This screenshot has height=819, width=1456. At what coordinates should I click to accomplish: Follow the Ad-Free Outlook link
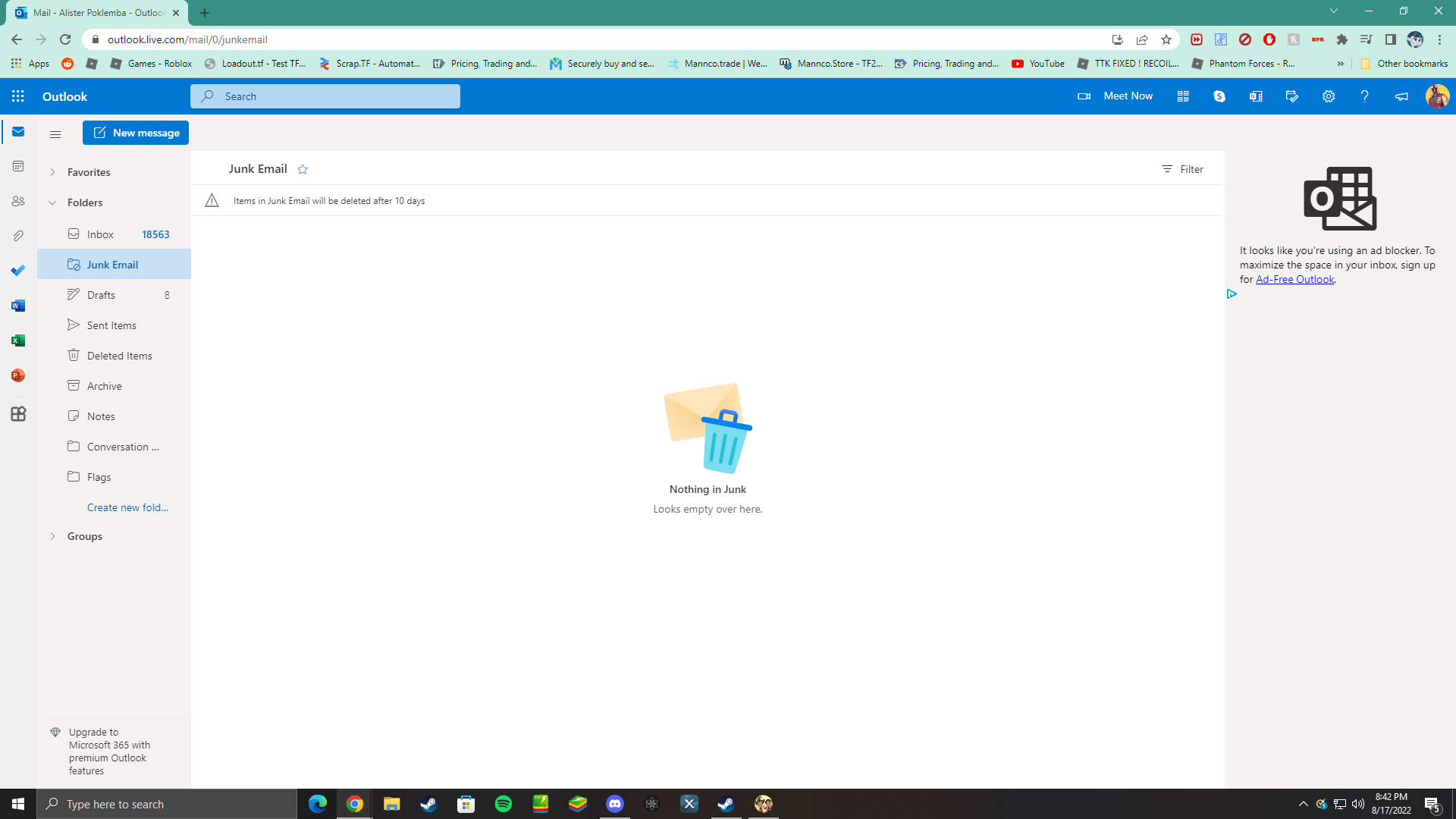click(1294, 279)
